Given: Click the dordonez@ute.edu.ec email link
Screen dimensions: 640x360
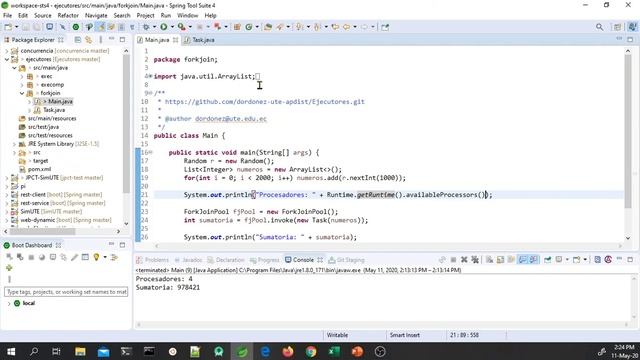Looking at the screenshot, I should [231, 119].
